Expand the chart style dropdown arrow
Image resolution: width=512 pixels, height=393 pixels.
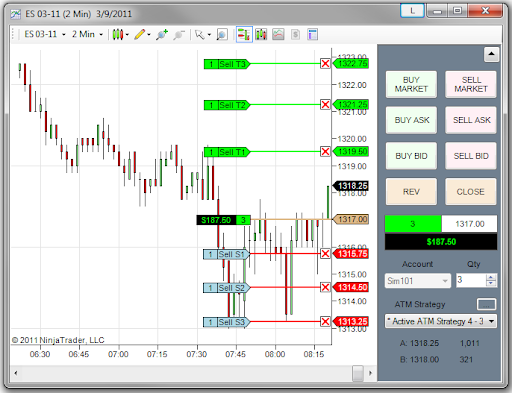pos(127,34)
